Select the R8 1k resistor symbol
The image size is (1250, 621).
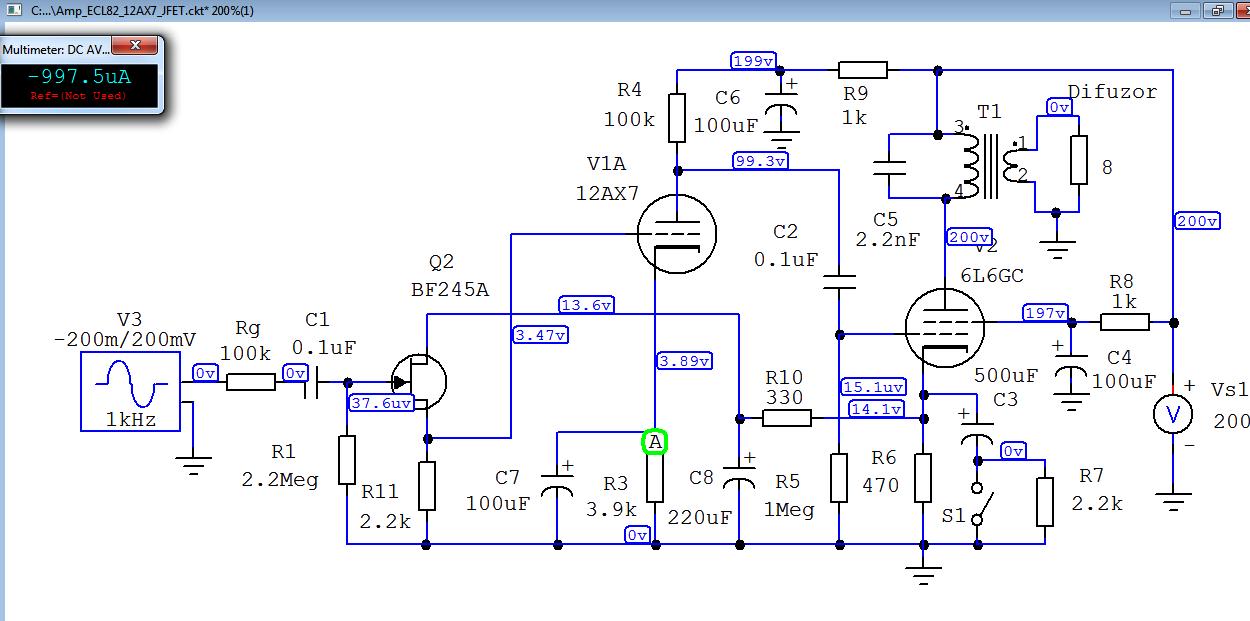(1125, 322)
